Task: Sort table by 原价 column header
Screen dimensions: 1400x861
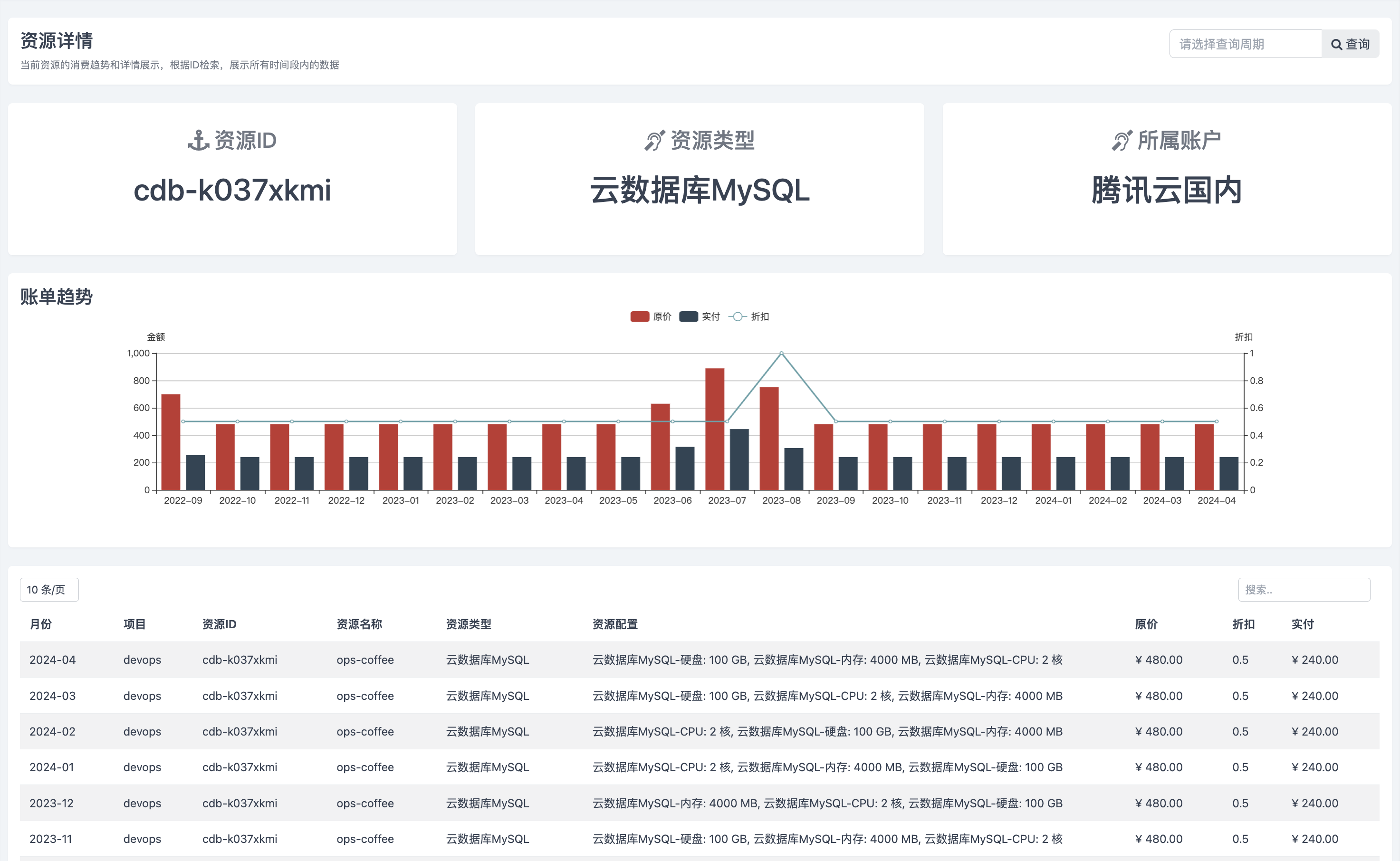Action: 1145,624
